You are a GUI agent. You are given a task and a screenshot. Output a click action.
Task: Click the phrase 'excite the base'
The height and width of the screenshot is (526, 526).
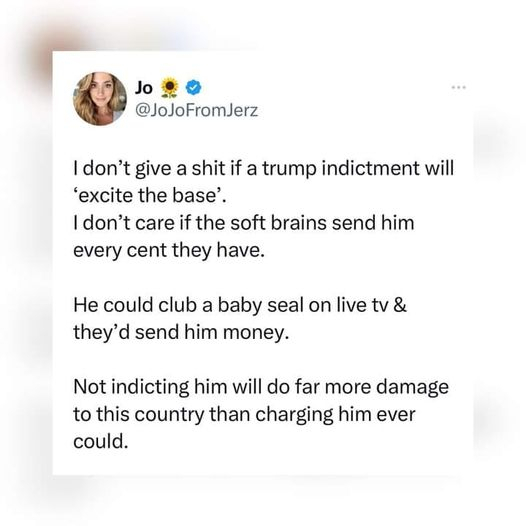point(150,195)
